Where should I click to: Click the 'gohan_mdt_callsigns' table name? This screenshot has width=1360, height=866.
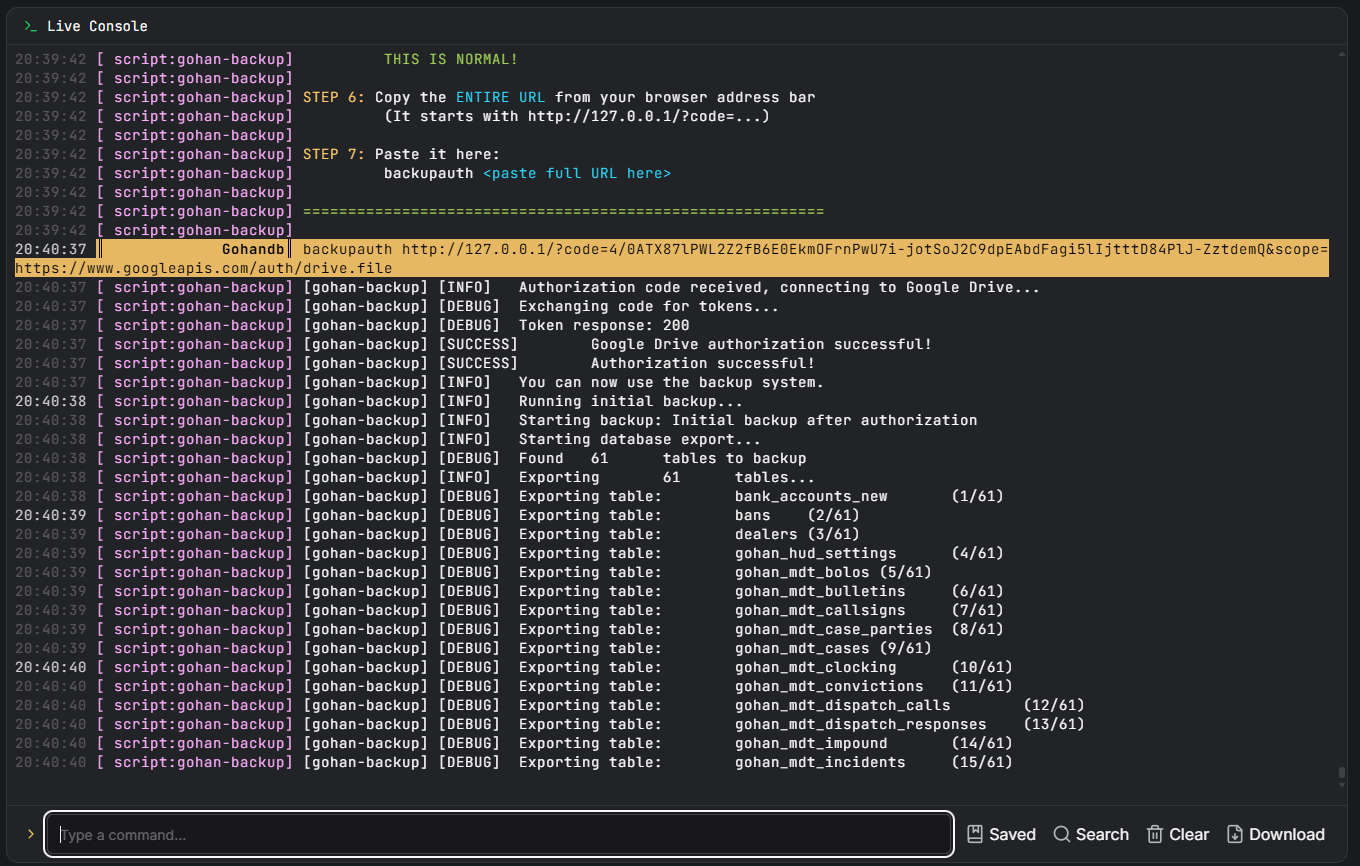[x=820, y=610]
